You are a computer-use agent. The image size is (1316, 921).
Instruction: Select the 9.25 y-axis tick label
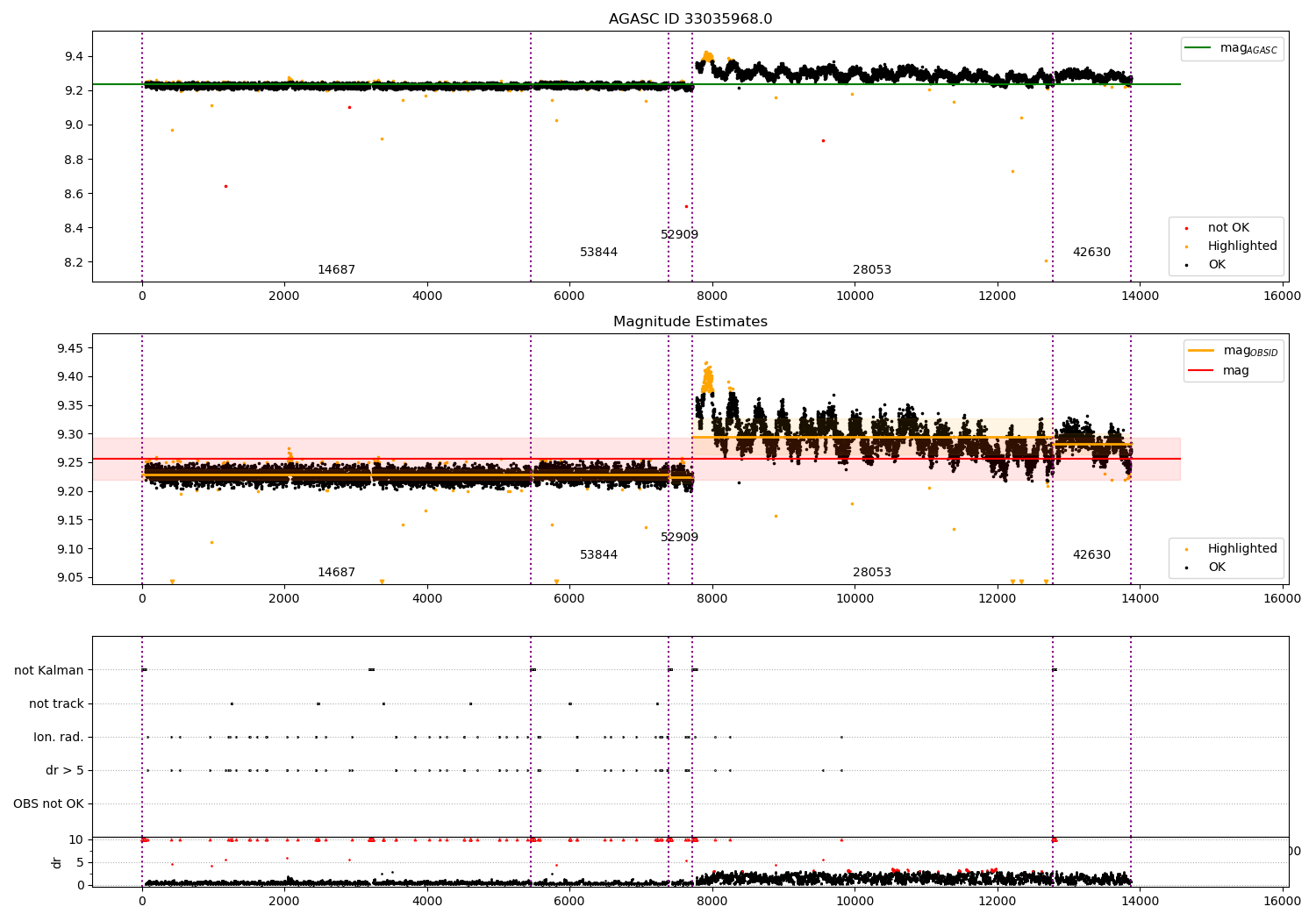[70, 463]
